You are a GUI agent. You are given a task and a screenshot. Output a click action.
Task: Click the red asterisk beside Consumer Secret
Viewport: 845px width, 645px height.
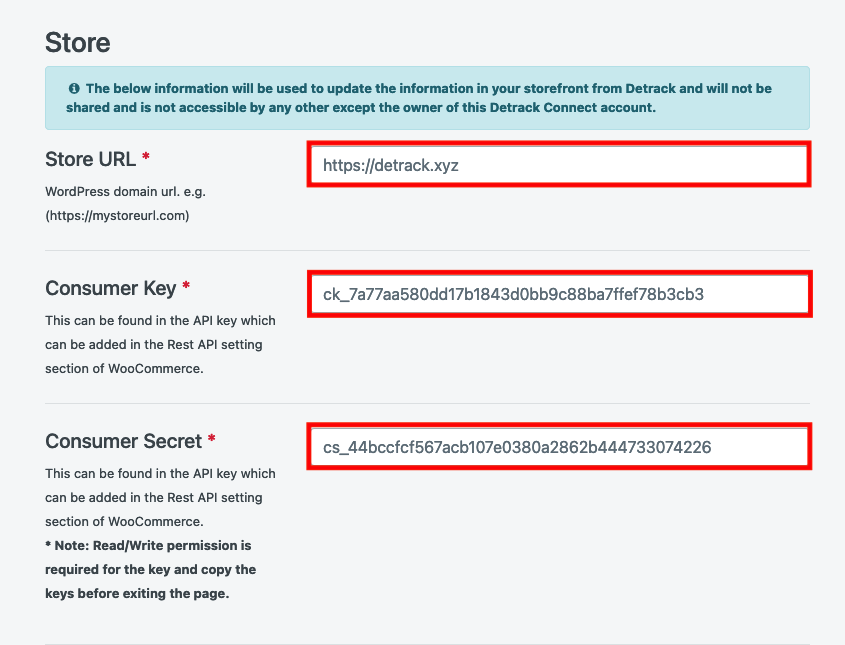(211, 438)
